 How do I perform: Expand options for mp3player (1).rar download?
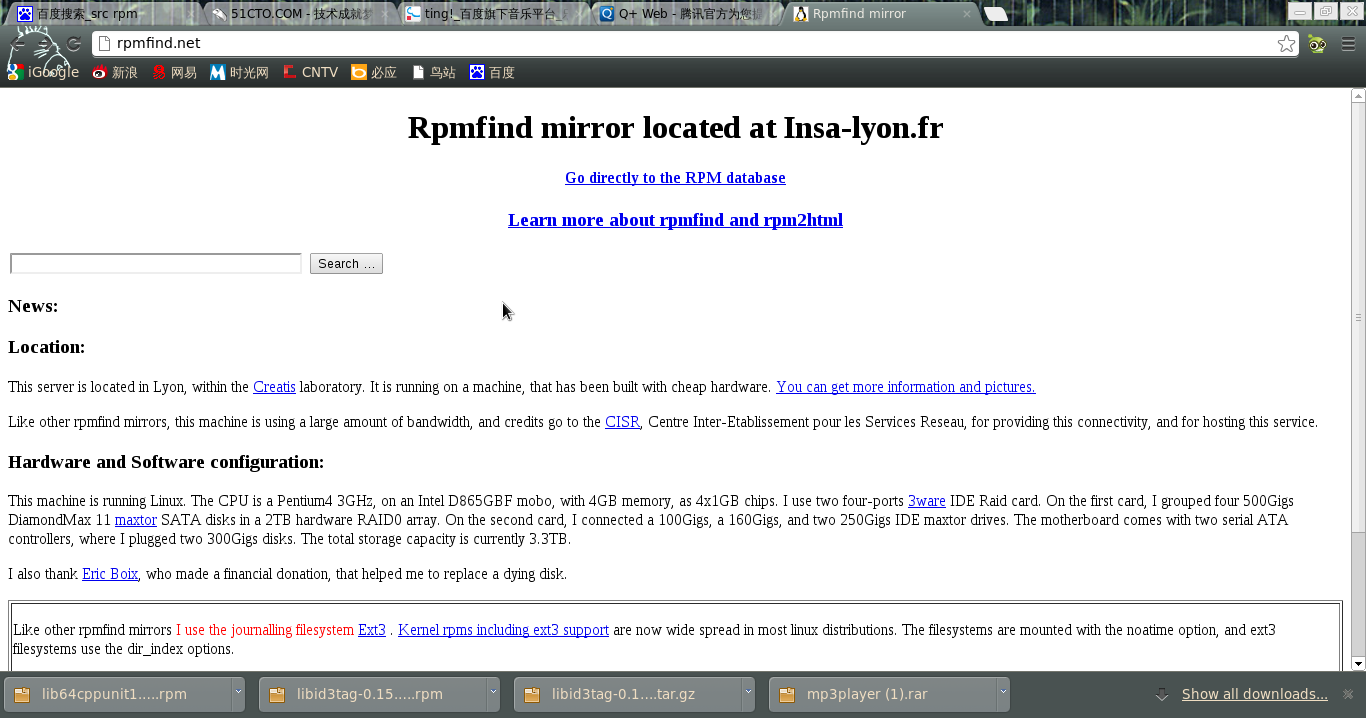coord(1003,694)
